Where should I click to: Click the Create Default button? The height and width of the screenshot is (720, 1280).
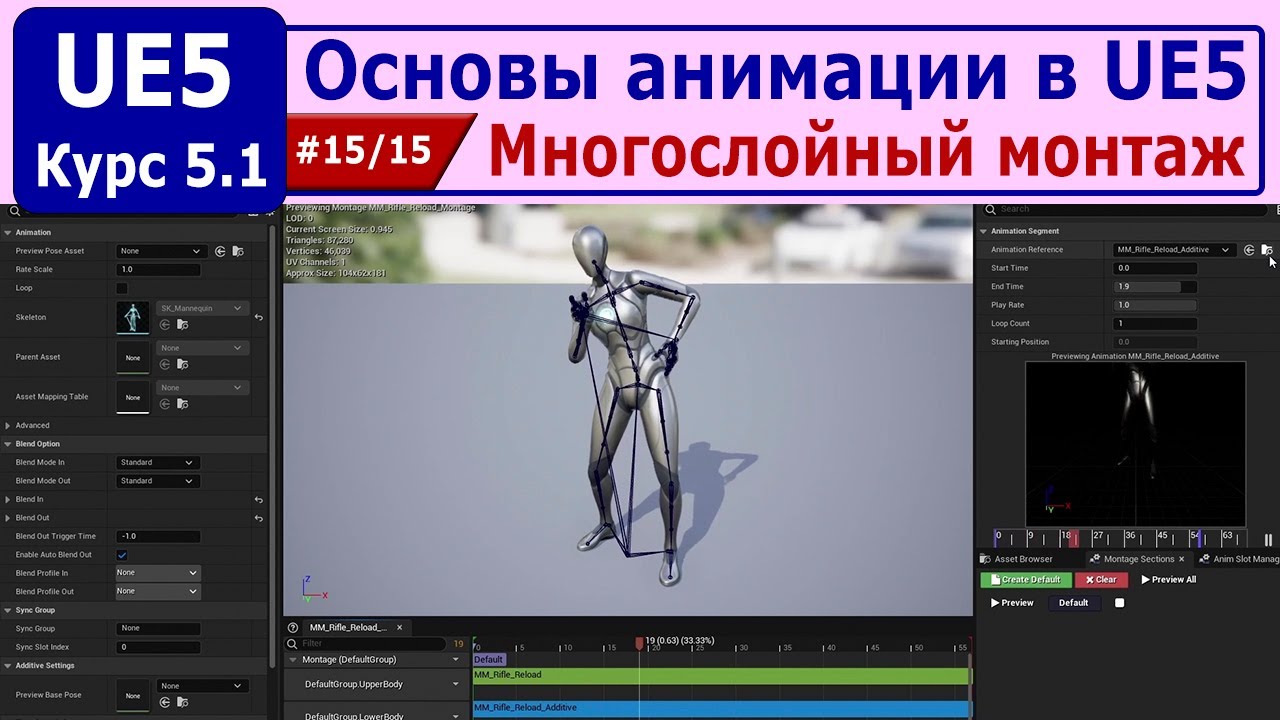1025,580
